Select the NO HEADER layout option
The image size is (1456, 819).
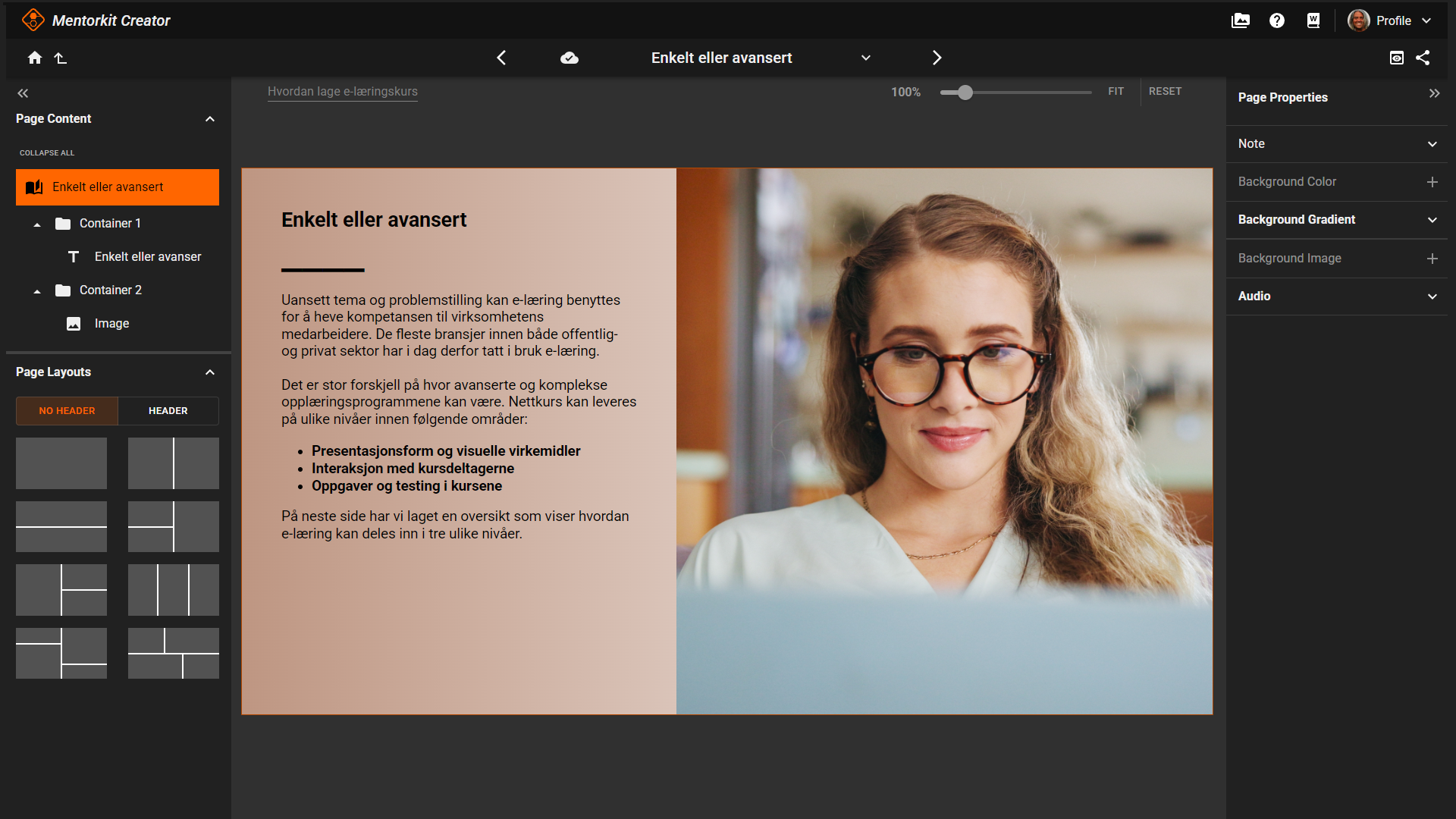67,410
